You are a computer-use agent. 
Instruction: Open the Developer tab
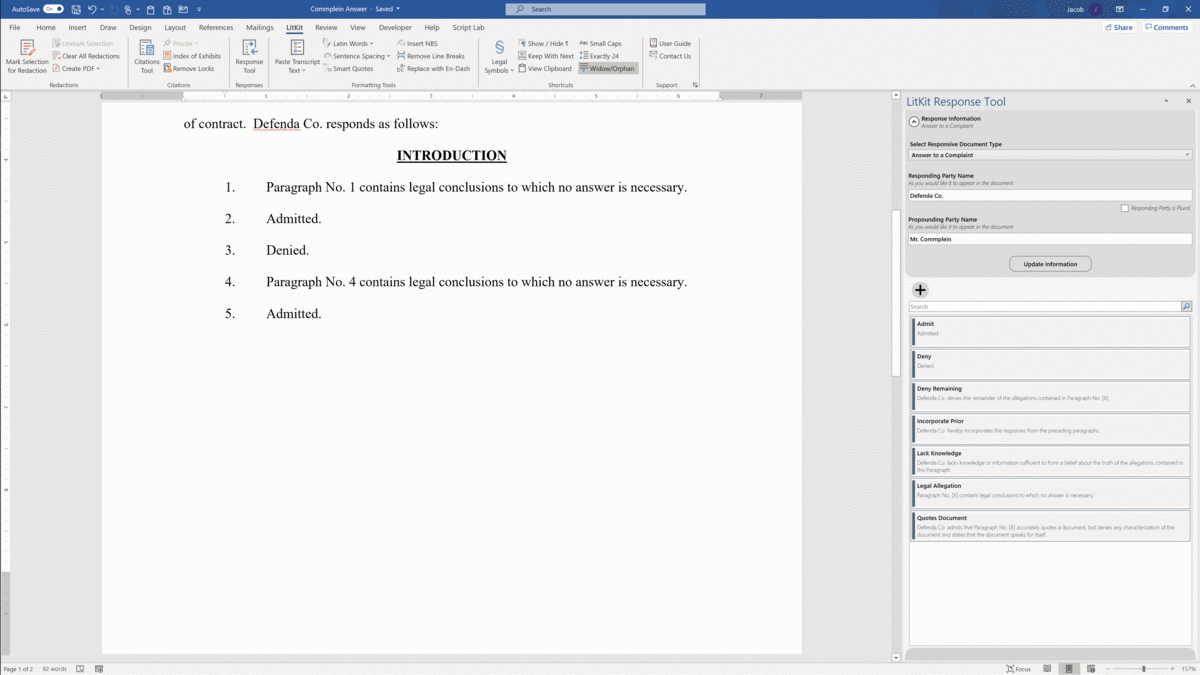click(395, 28)
